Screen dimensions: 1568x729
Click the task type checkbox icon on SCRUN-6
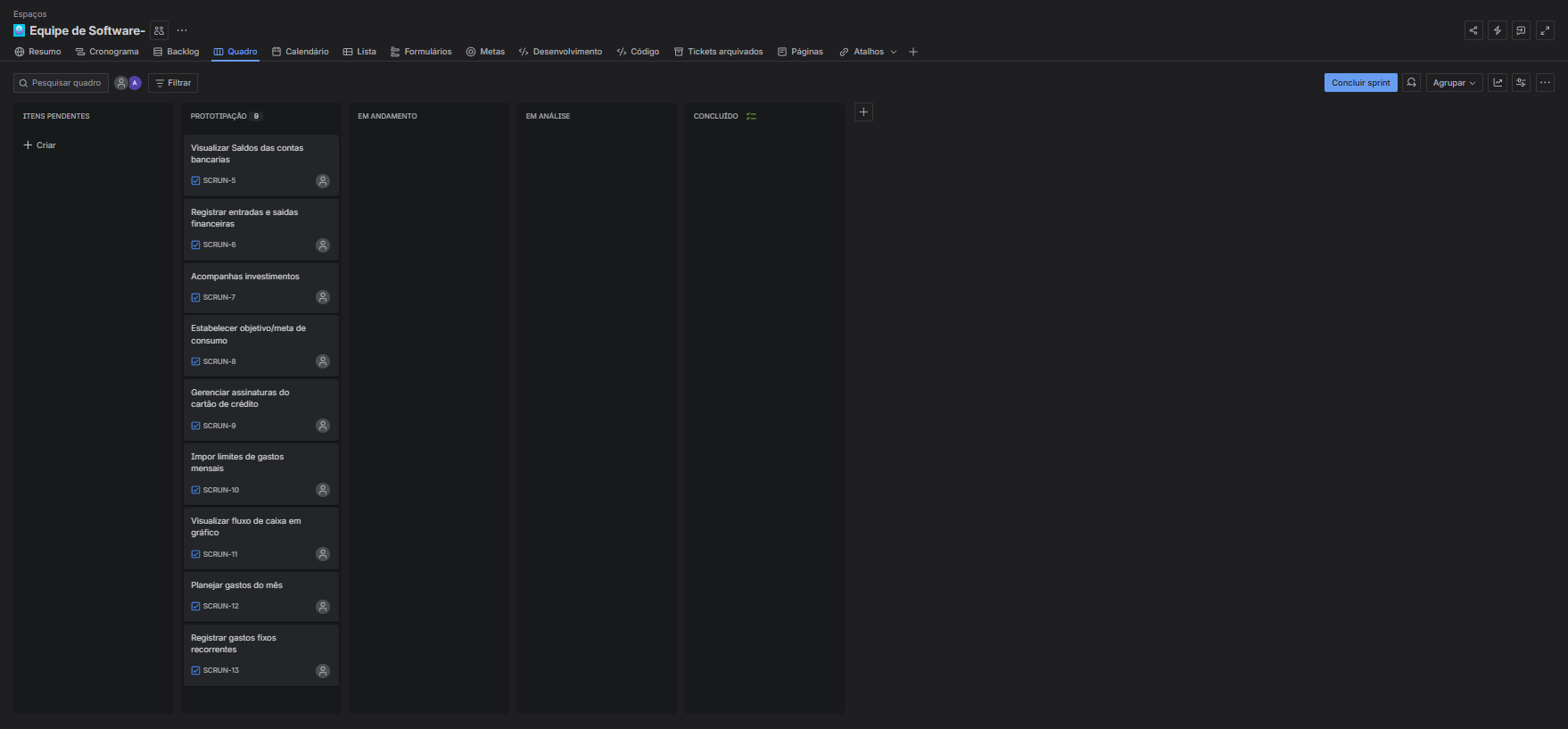tap(195, 244)
